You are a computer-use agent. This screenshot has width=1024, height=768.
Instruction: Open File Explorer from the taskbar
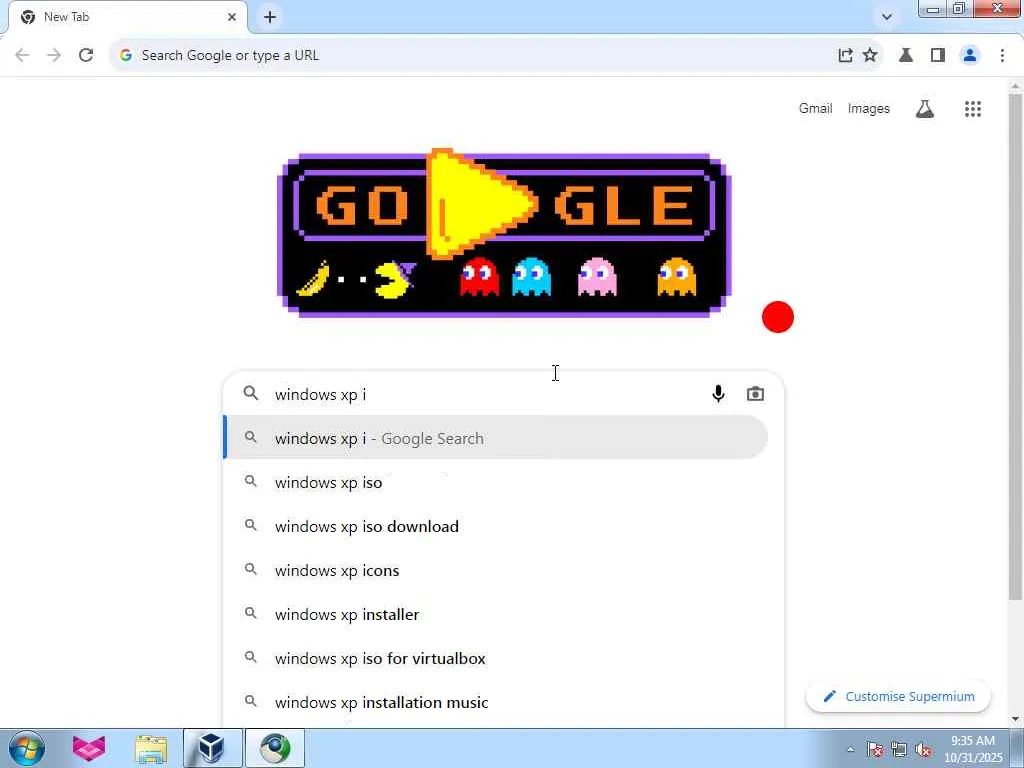click(x=151, y=748)
